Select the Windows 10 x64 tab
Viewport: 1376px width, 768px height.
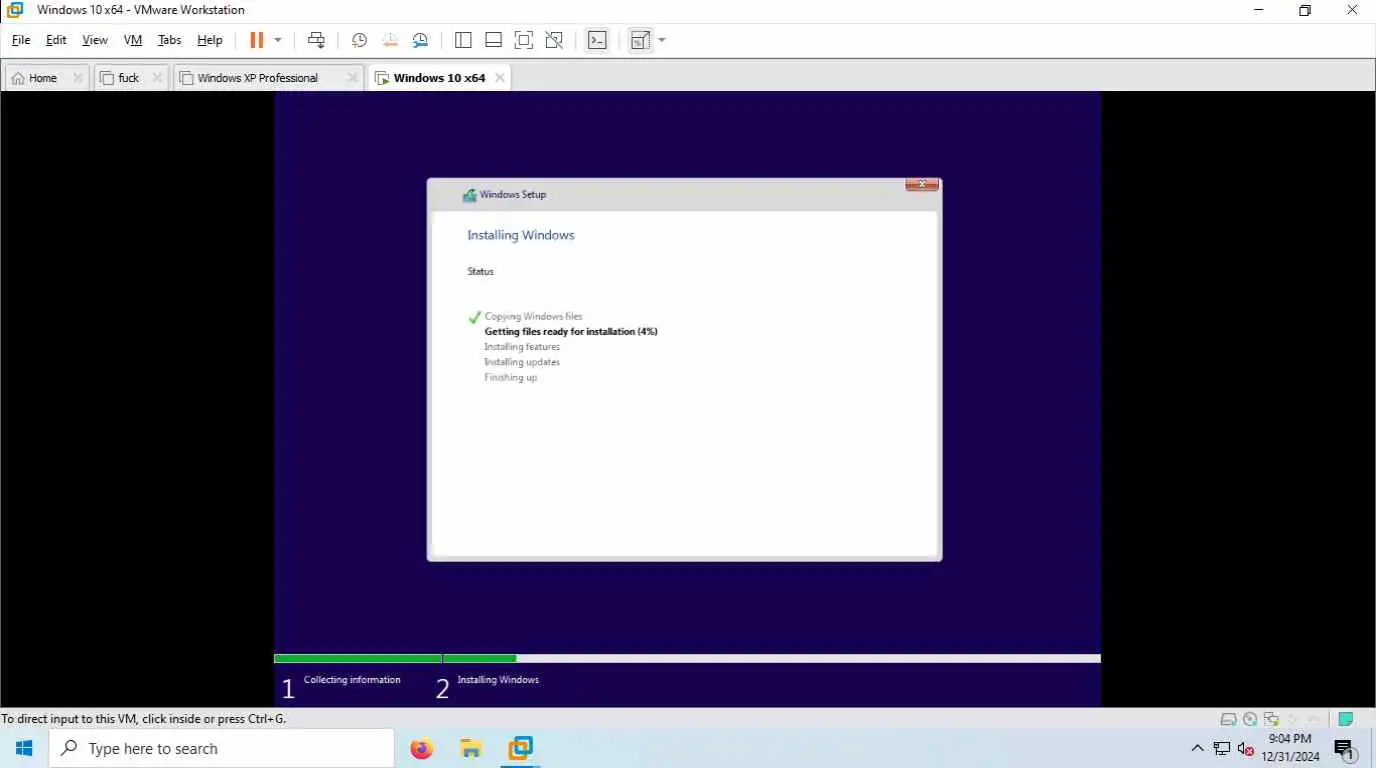click(x=439, y=78)
